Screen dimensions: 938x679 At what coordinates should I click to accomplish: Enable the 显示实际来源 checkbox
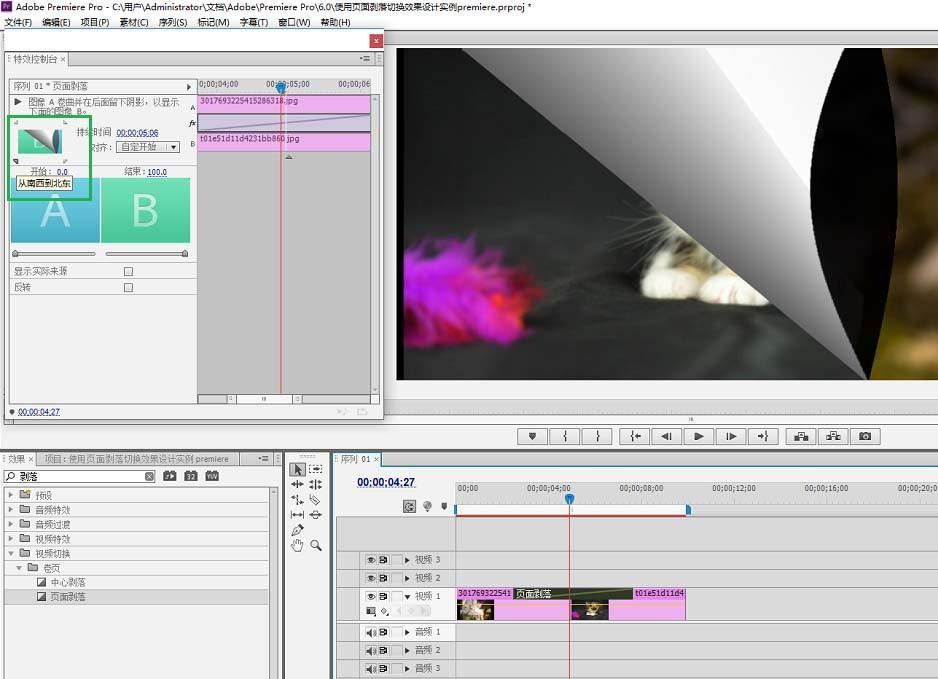click(x=128, y=271)
